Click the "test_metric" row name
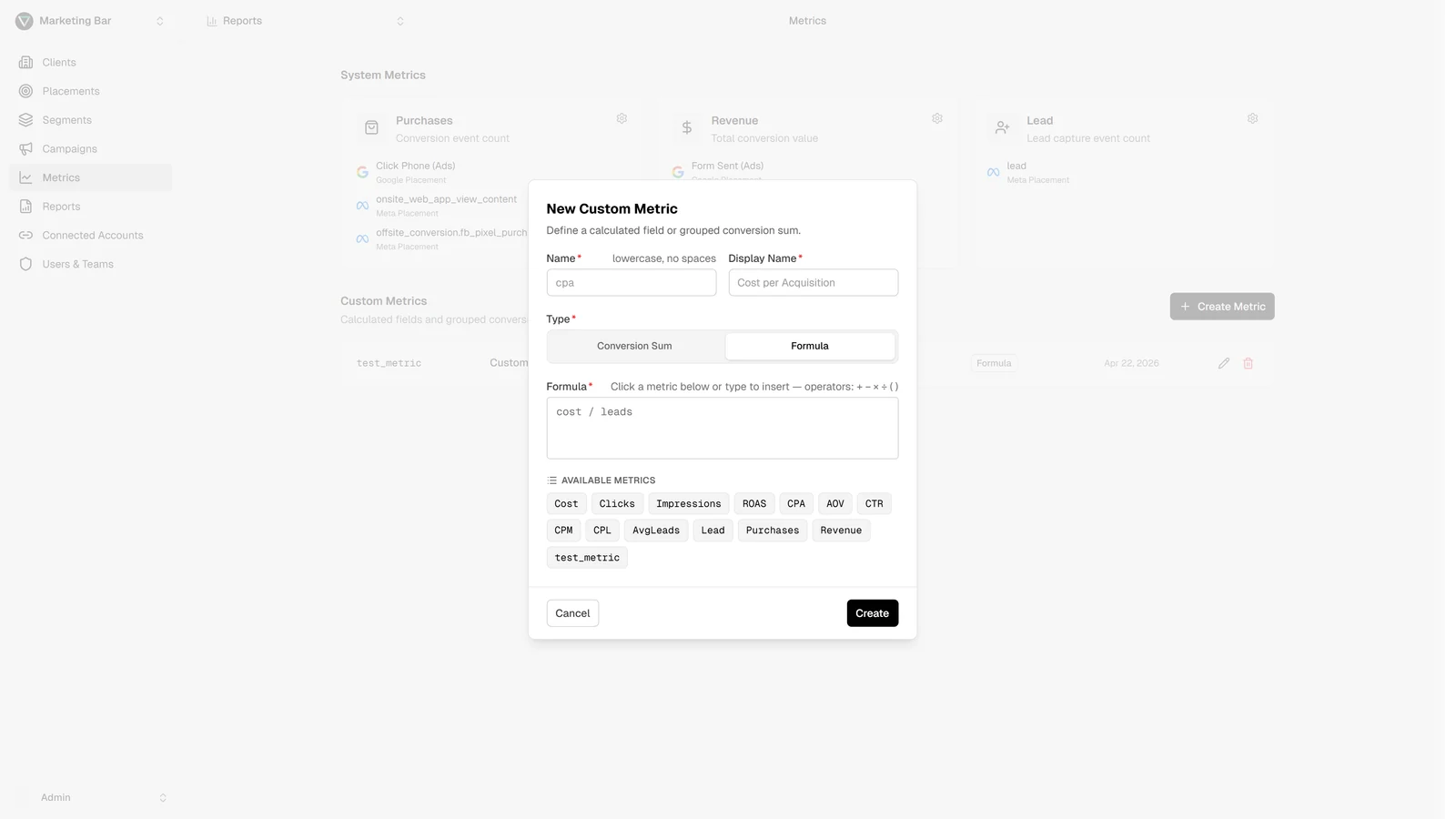 coord(389,363)
